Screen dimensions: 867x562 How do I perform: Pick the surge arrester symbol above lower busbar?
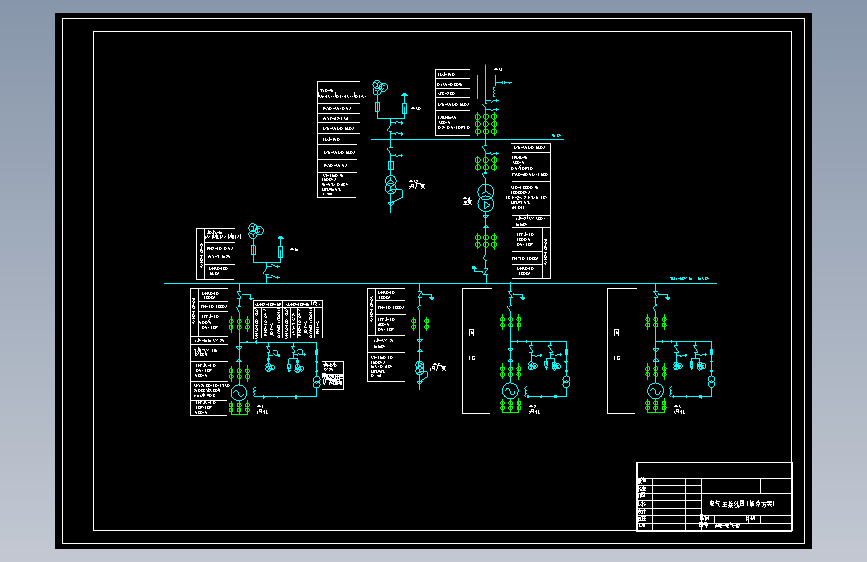[280, 248]
